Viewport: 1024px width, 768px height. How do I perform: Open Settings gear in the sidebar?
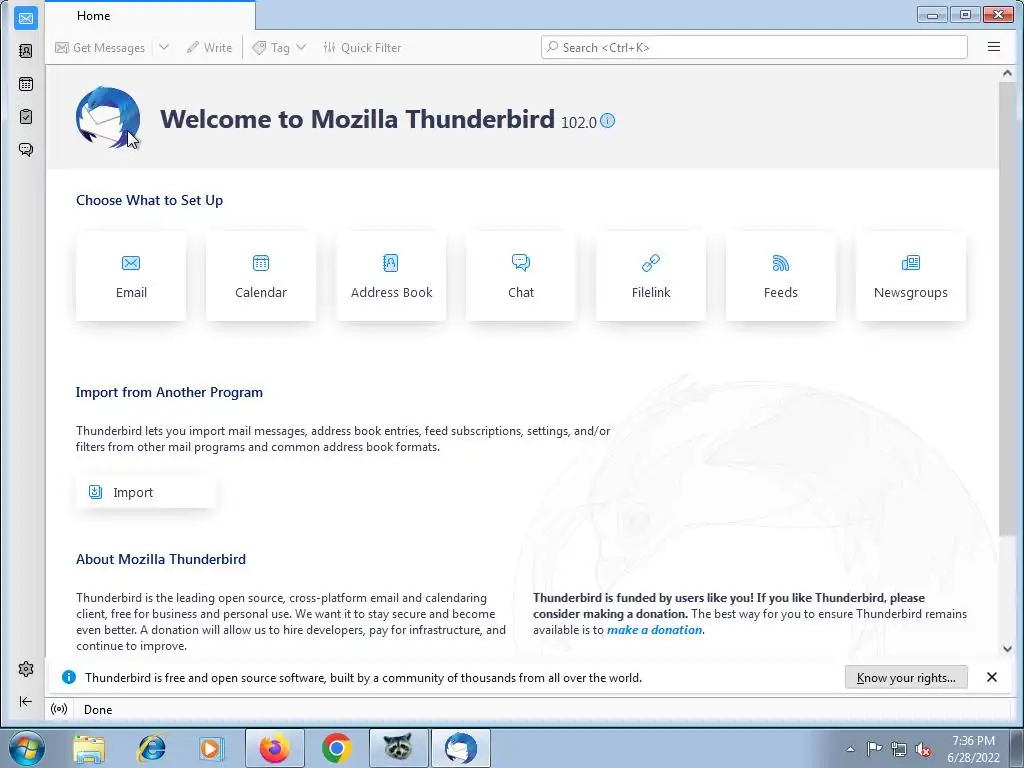coord(26,669)
